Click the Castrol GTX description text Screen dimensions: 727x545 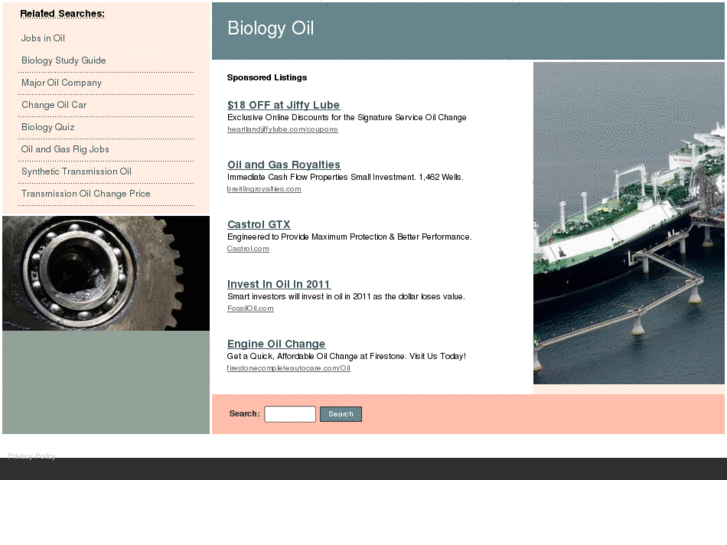(349, 237)
